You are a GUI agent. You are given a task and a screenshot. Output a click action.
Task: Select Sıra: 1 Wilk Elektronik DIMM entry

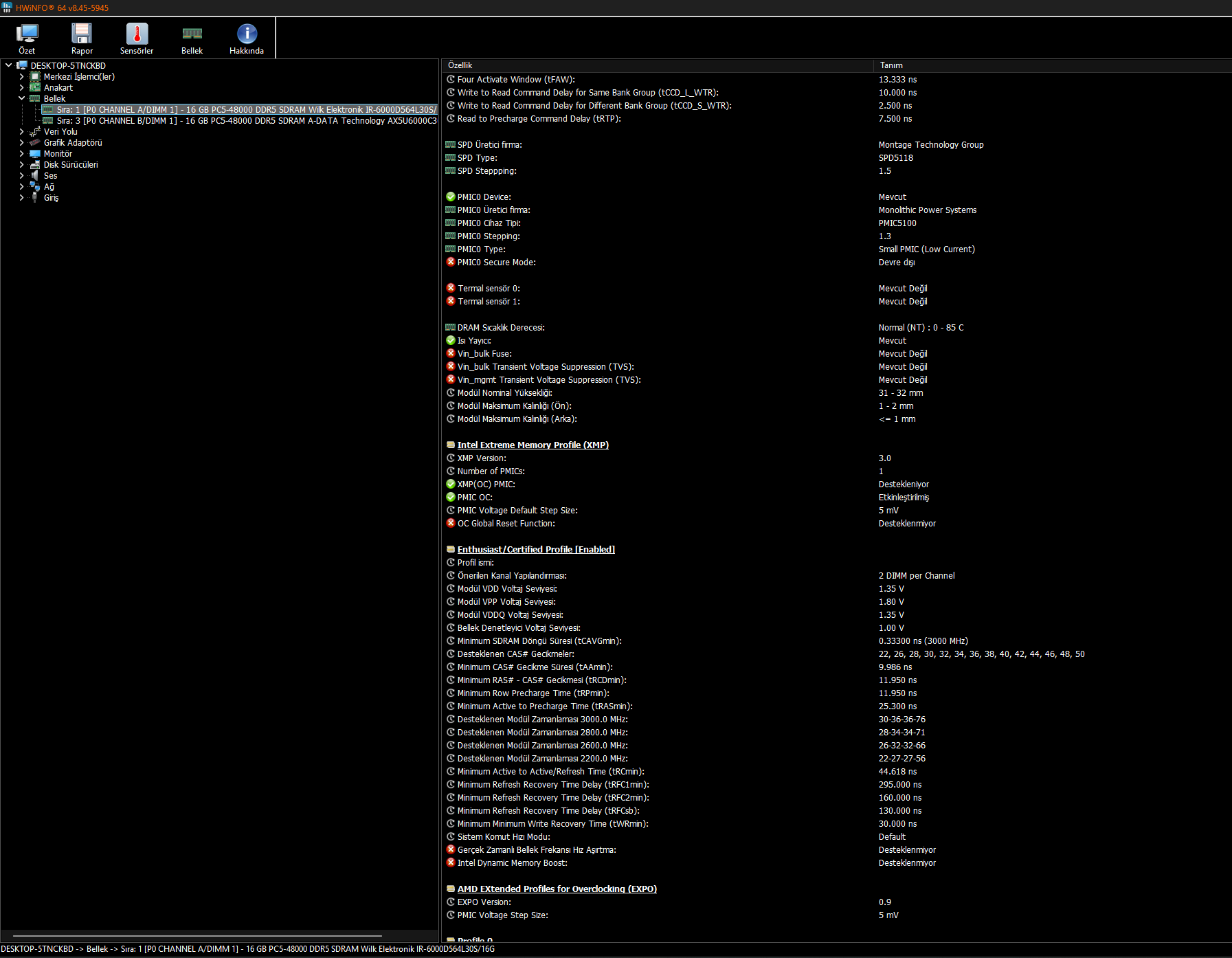click(240, 109)
